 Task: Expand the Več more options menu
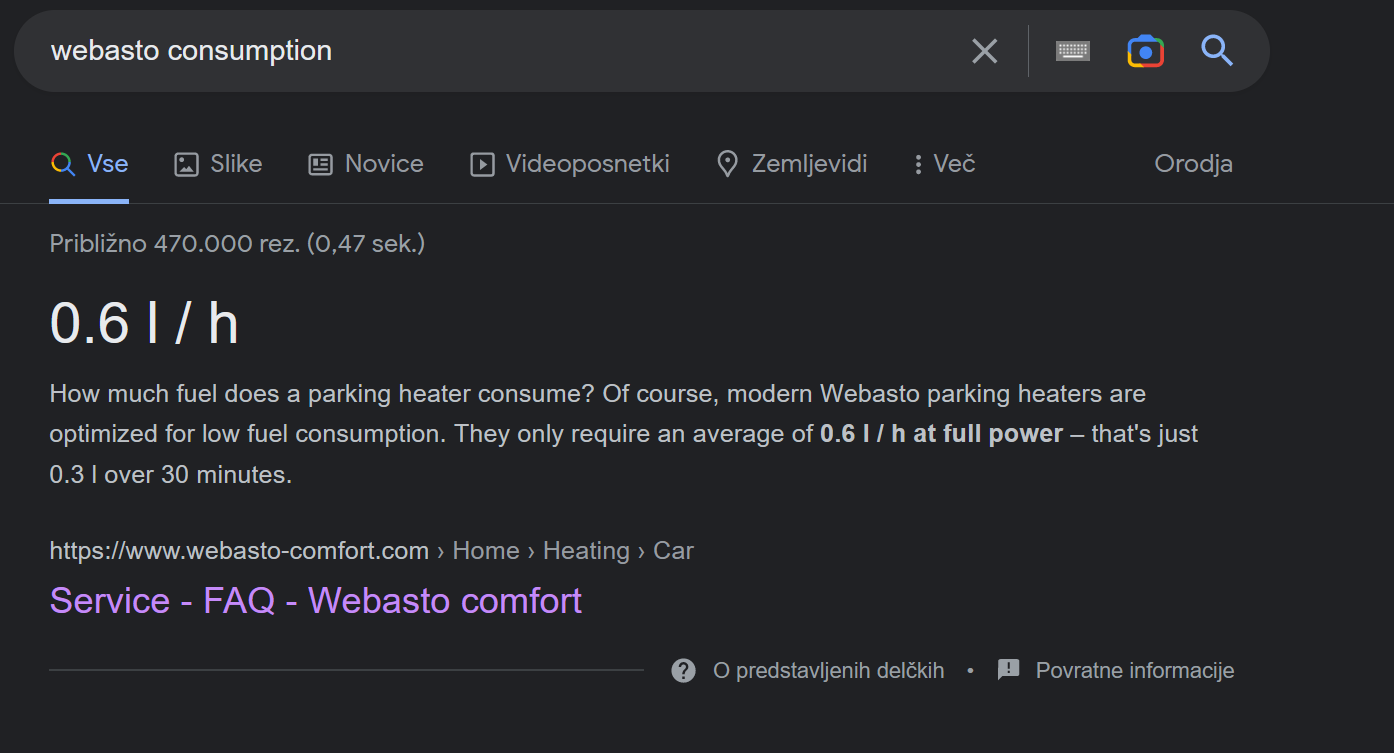tap(944, 164)
